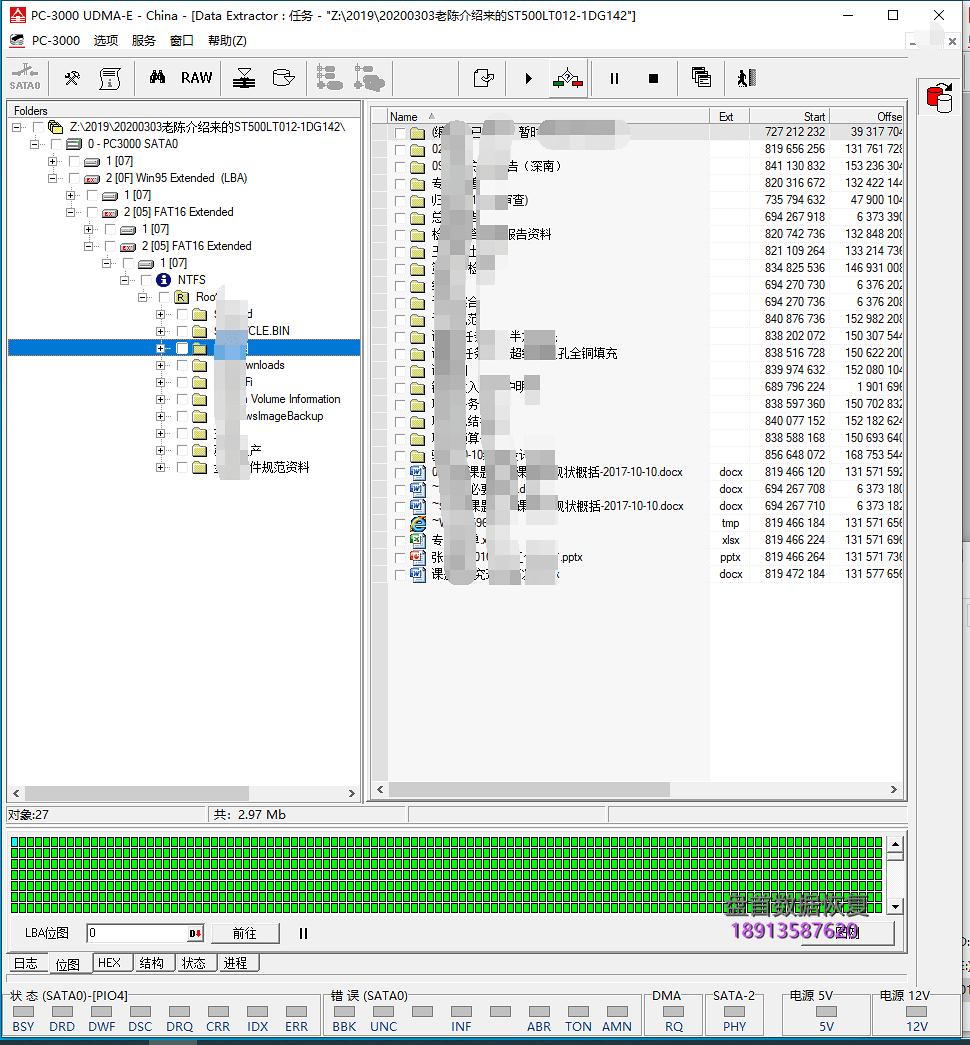Image resolution: width=970 pixels, height=1045 pixels.
Task: Click the Root folder R icon
Action: (181, 297)
